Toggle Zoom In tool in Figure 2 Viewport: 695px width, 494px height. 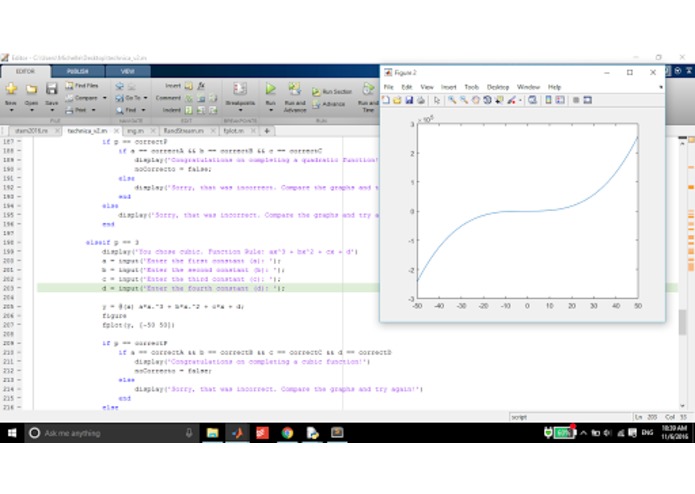coord(452,100)
